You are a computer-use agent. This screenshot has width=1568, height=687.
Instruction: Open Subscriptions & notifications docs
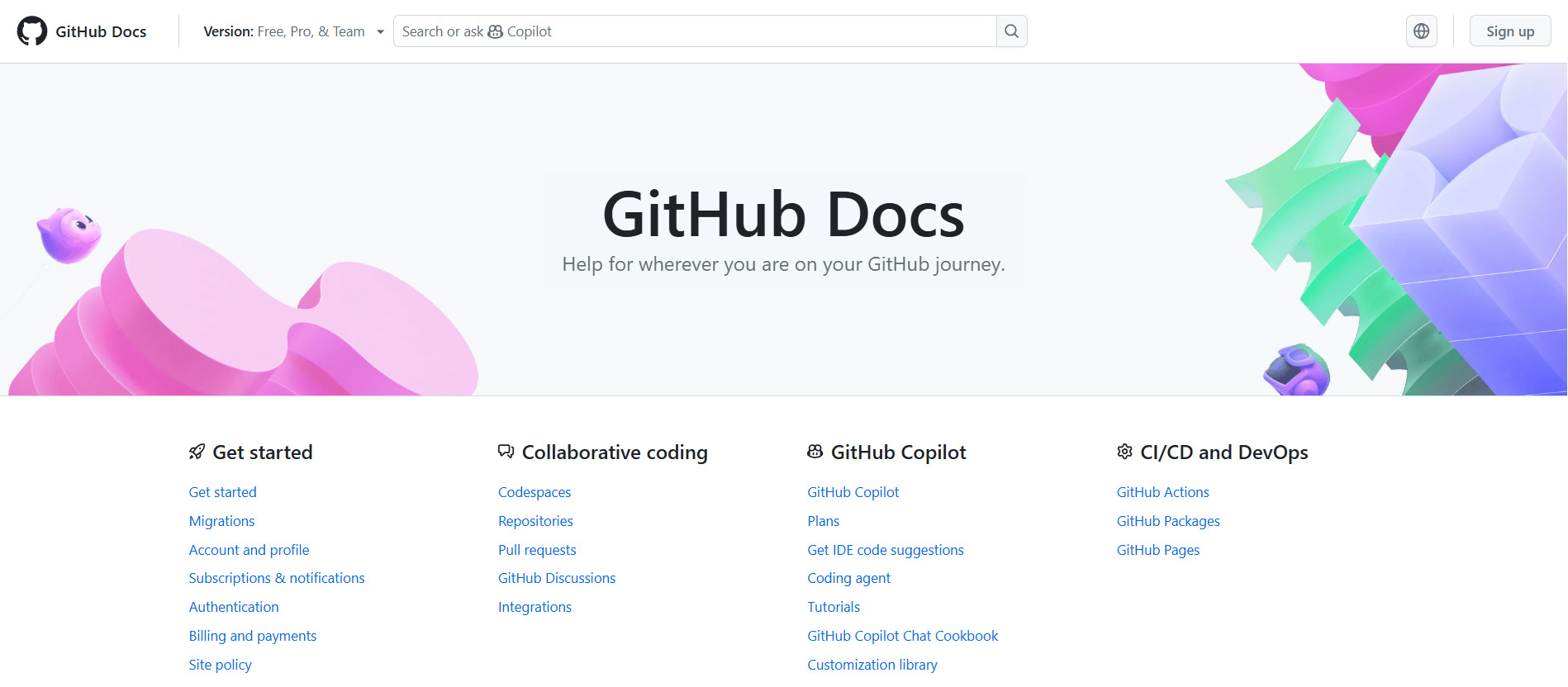pyautogui.click(x=277, y=578)
